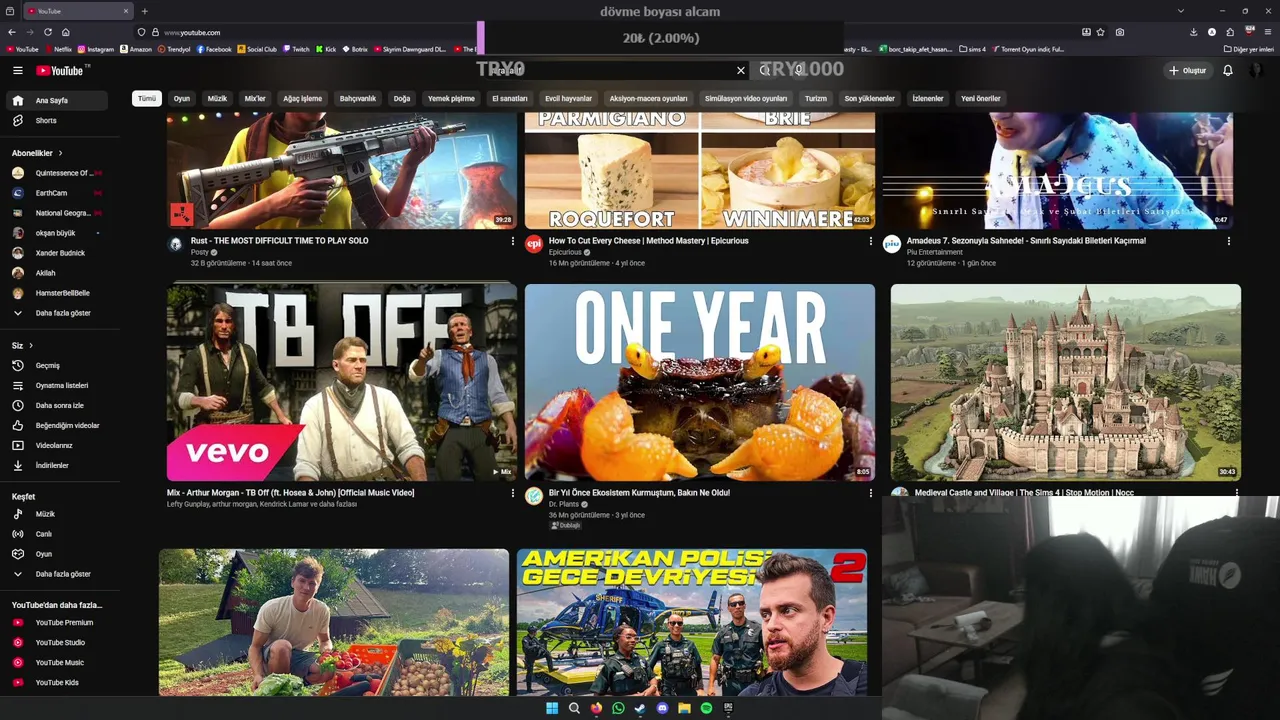Expand the Siz section chevron
Screen dimensions: 1280x720
(x=30, y=345)
